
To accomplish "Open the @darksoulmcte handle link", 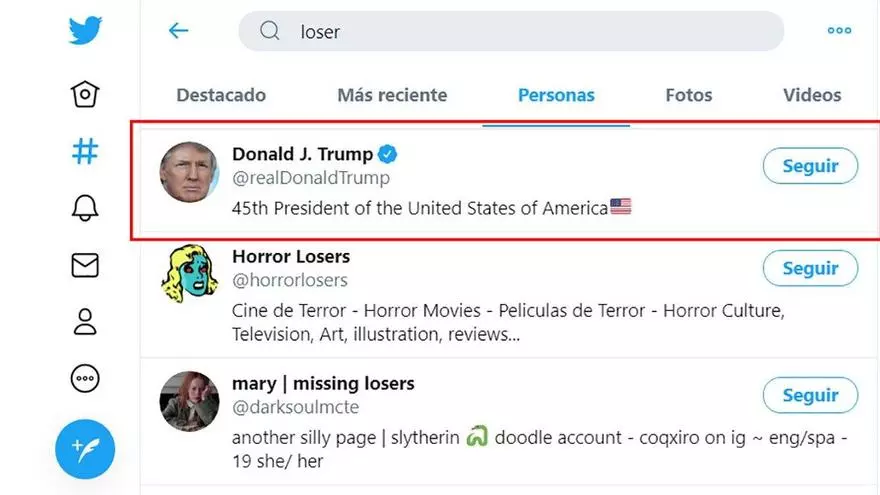I will (x=295, y=407).
